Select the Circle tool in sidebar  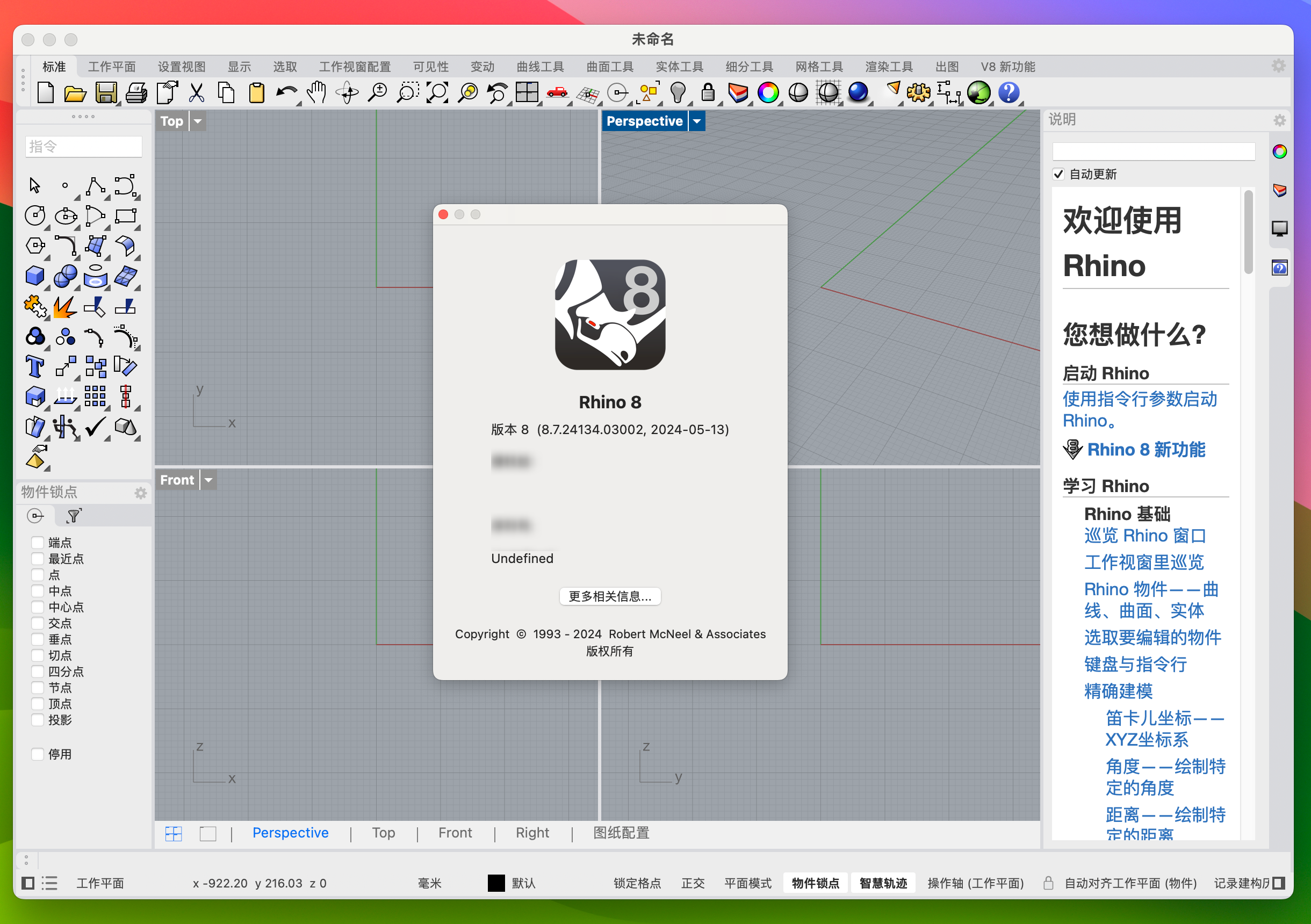point(35,216)
